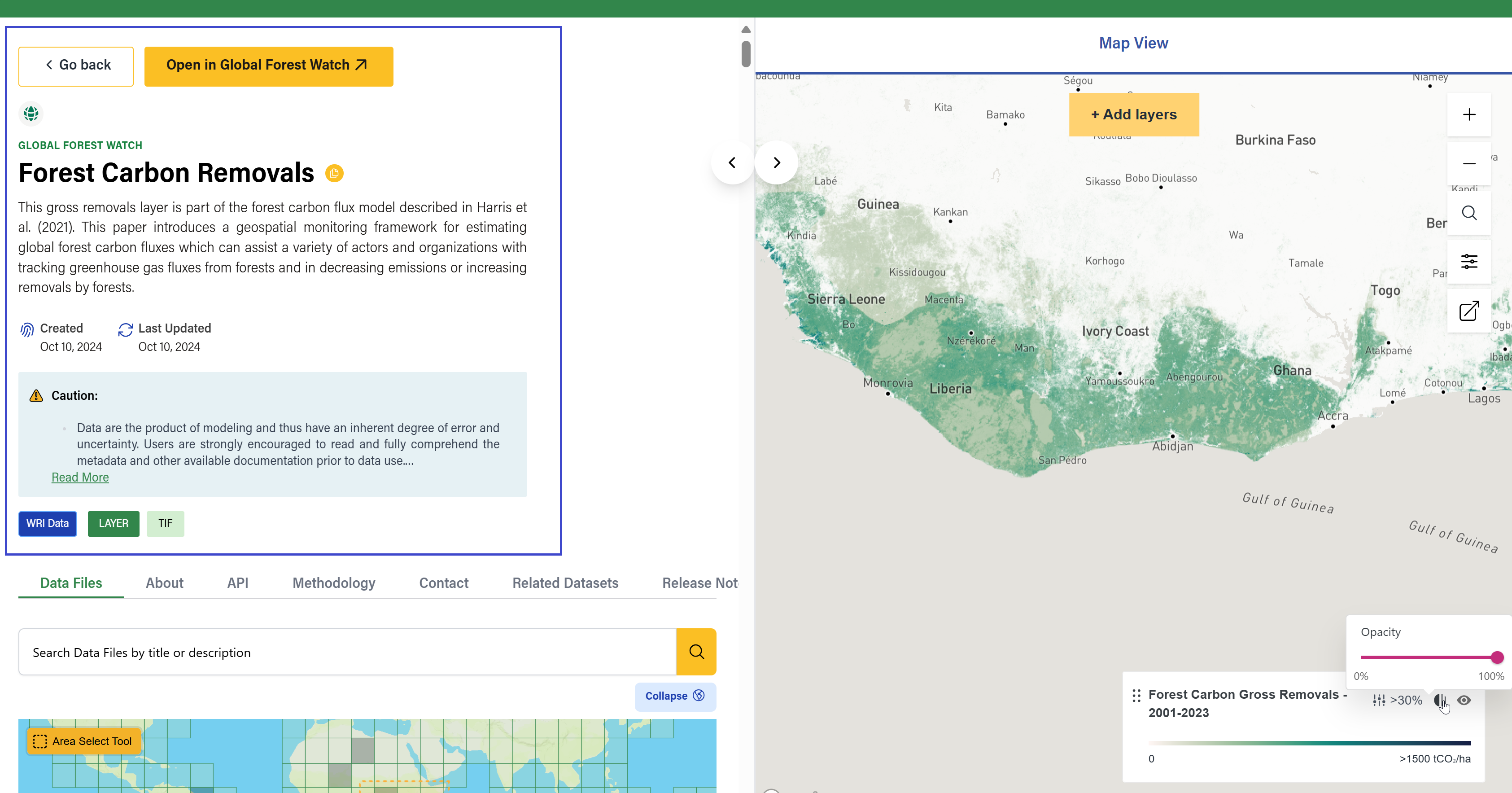Click the map zoom out minus icon
The width and height of the screenshot is (1512, 793).
(1468, 163)
